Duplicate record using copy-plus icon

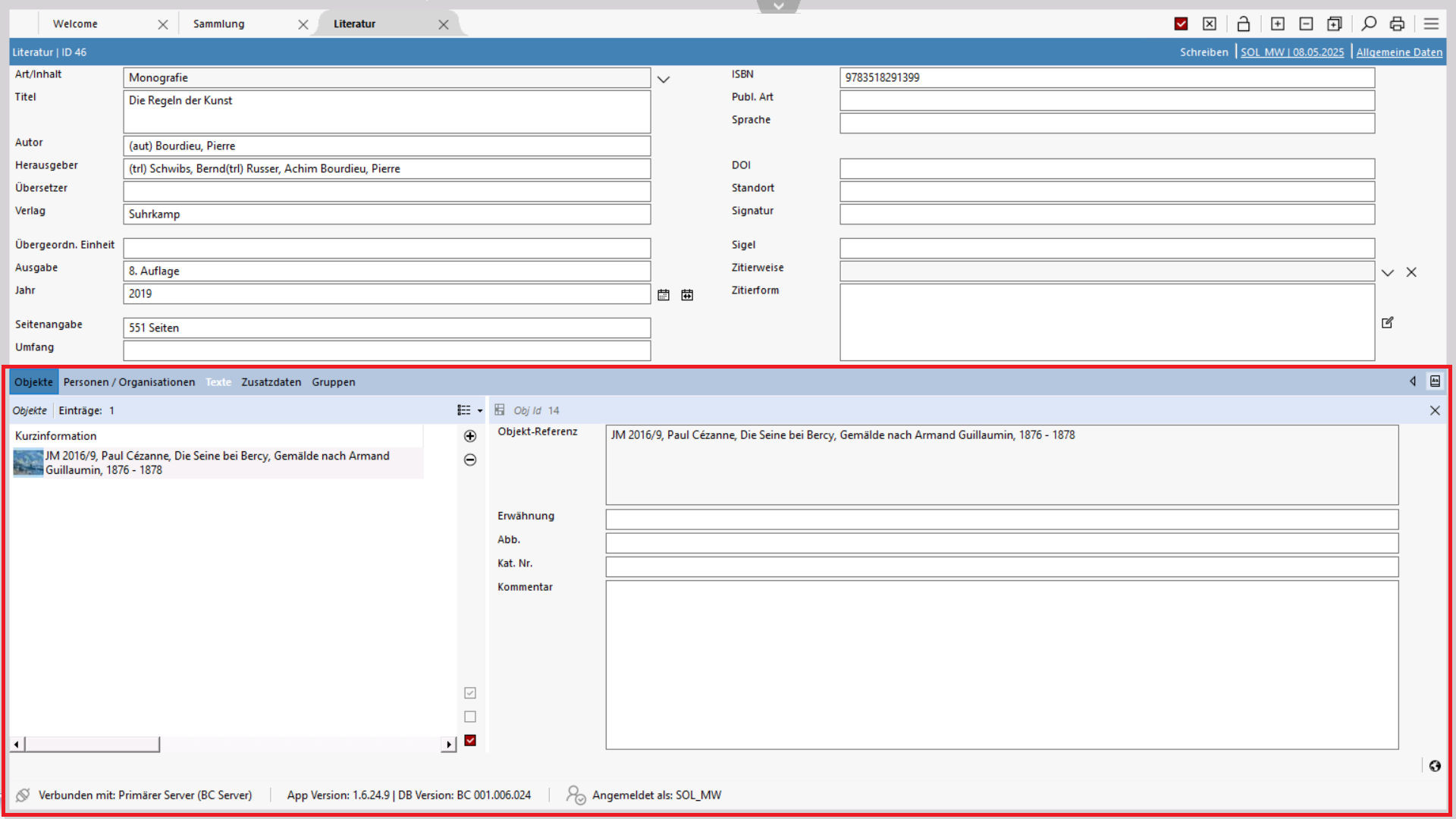1335,24
